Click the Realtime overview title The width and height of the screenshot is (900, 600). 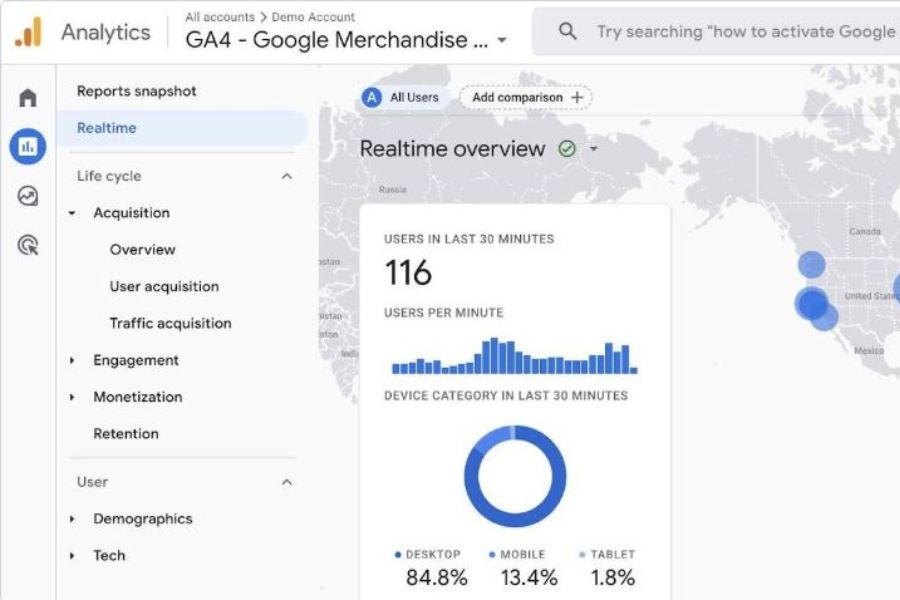452,149
